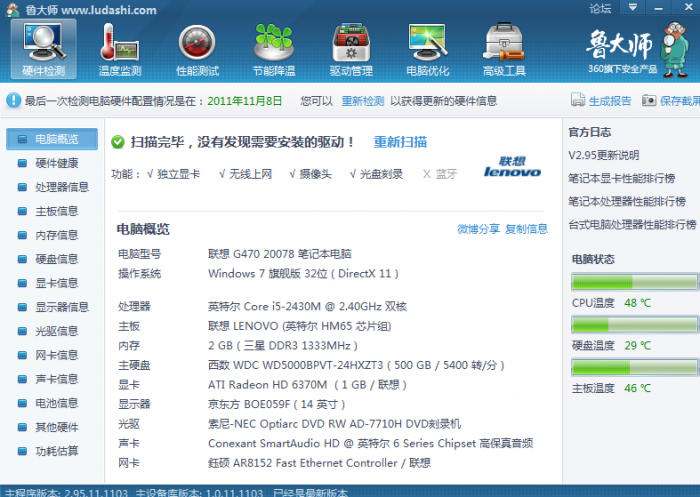Viewport: 700px width, 497px height.
Task: Click the Conexant SmartAudio HD value
Action: tap(371, 443)
